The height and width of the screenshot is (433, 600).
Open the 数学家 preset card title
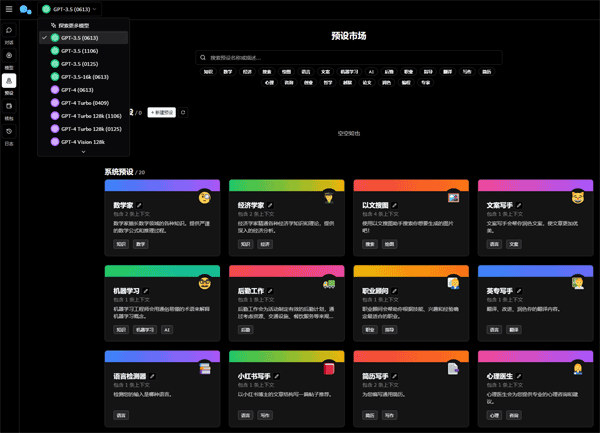click(x=123, y=205)
